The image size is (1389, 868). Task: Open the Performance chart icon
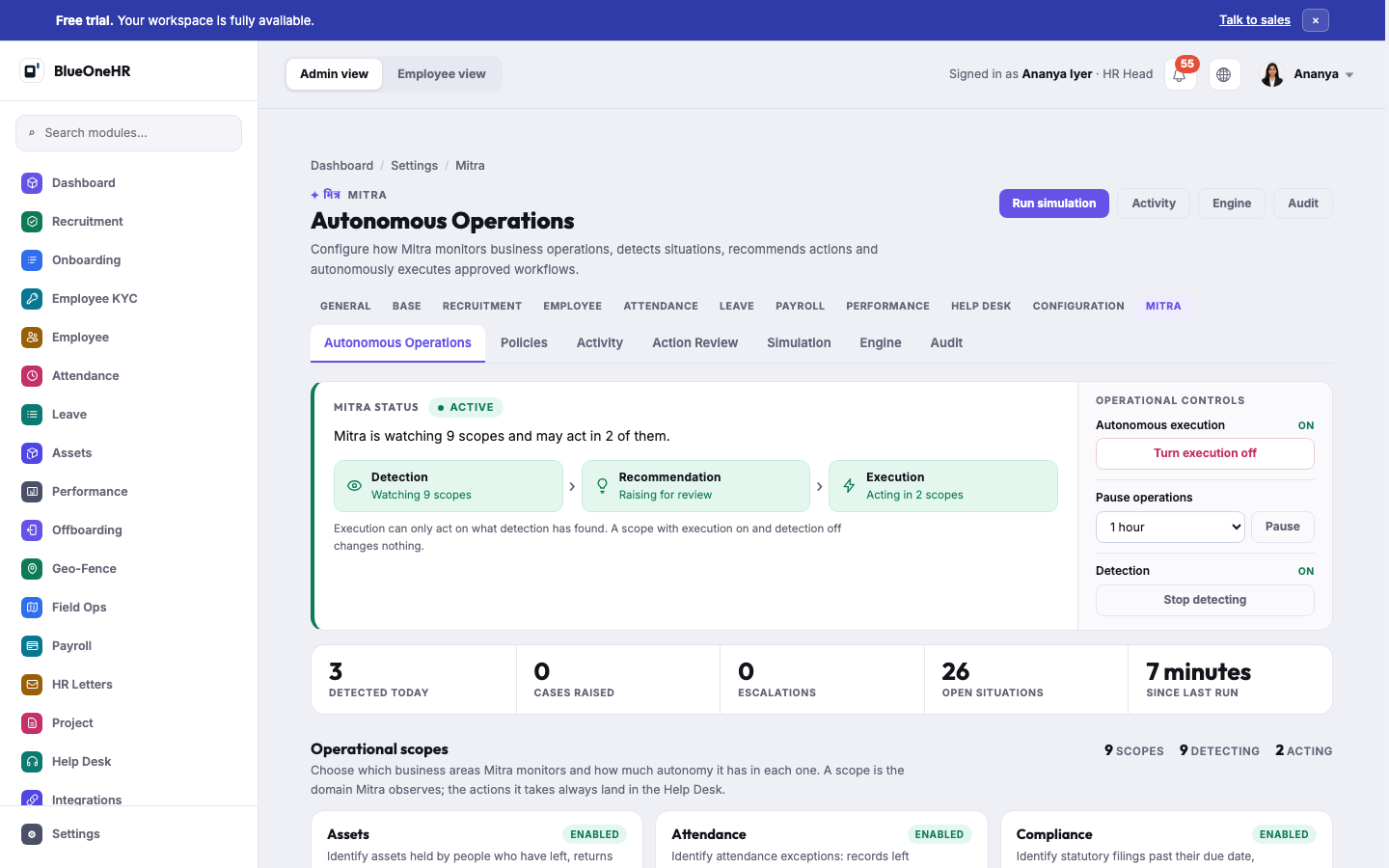click(32, 492)
